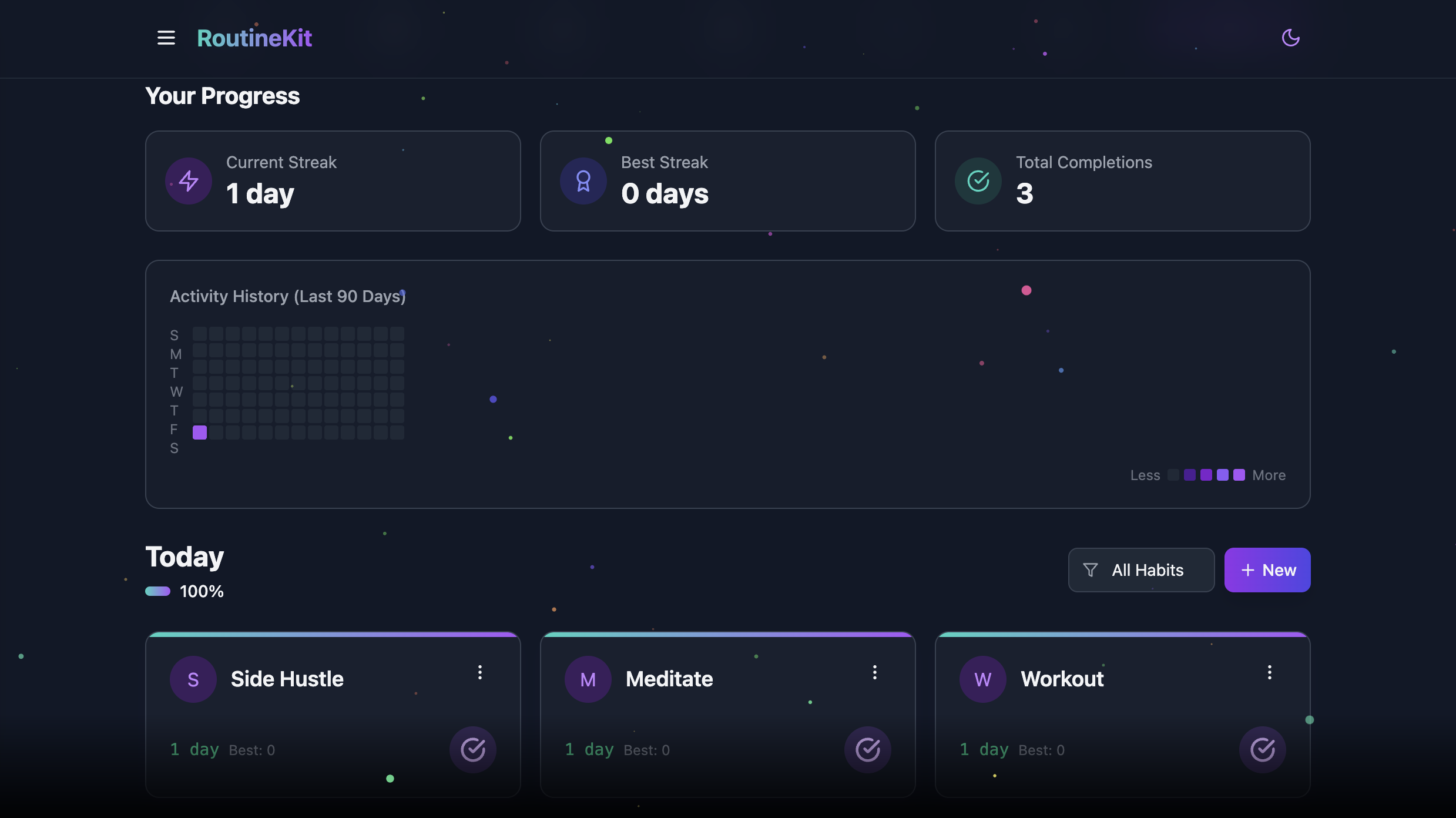The width and height of the screenshot is (1456, 818).
Task: Open the Meditate three-dot options menu
Action: (875, 672)
